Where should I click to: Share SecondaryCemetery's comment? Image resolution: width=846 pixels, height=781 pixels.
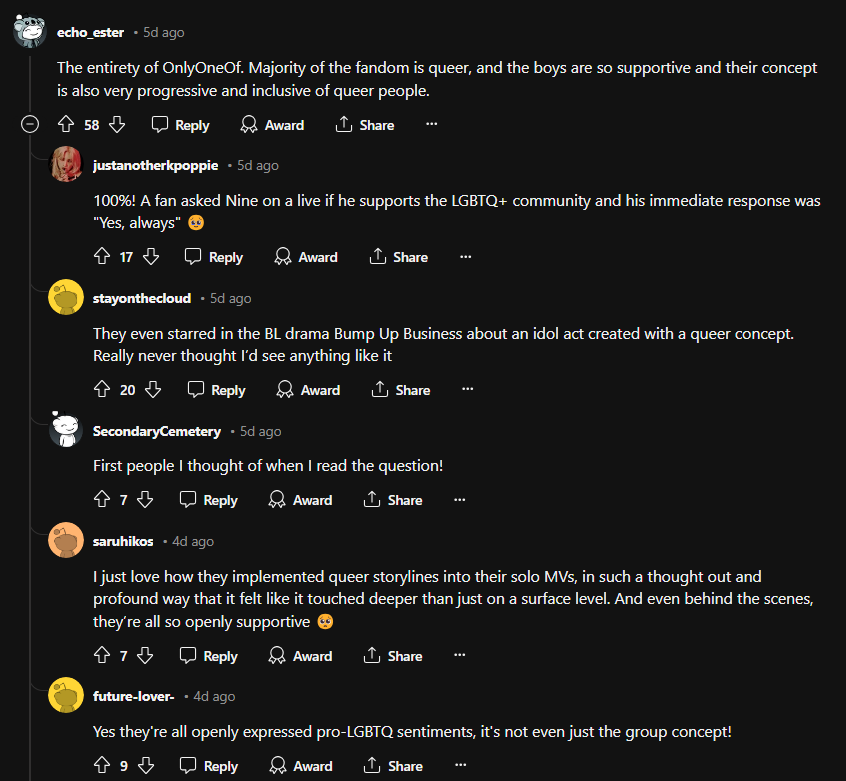coord(393,500)
